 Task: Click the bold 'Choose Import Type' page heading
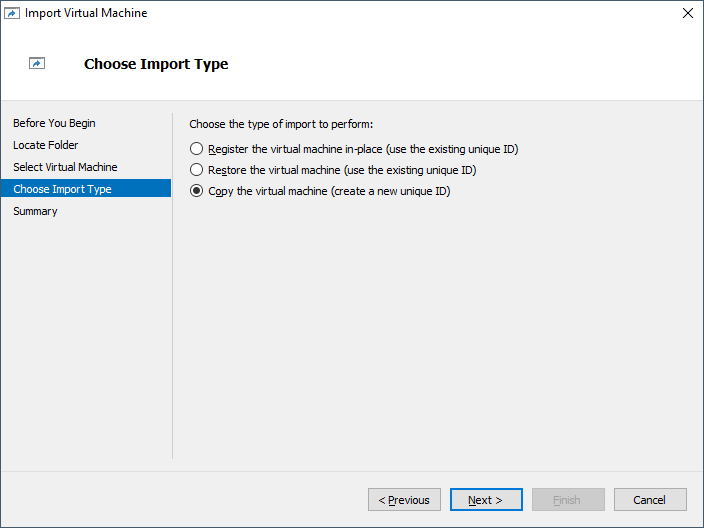coord(156,64)
